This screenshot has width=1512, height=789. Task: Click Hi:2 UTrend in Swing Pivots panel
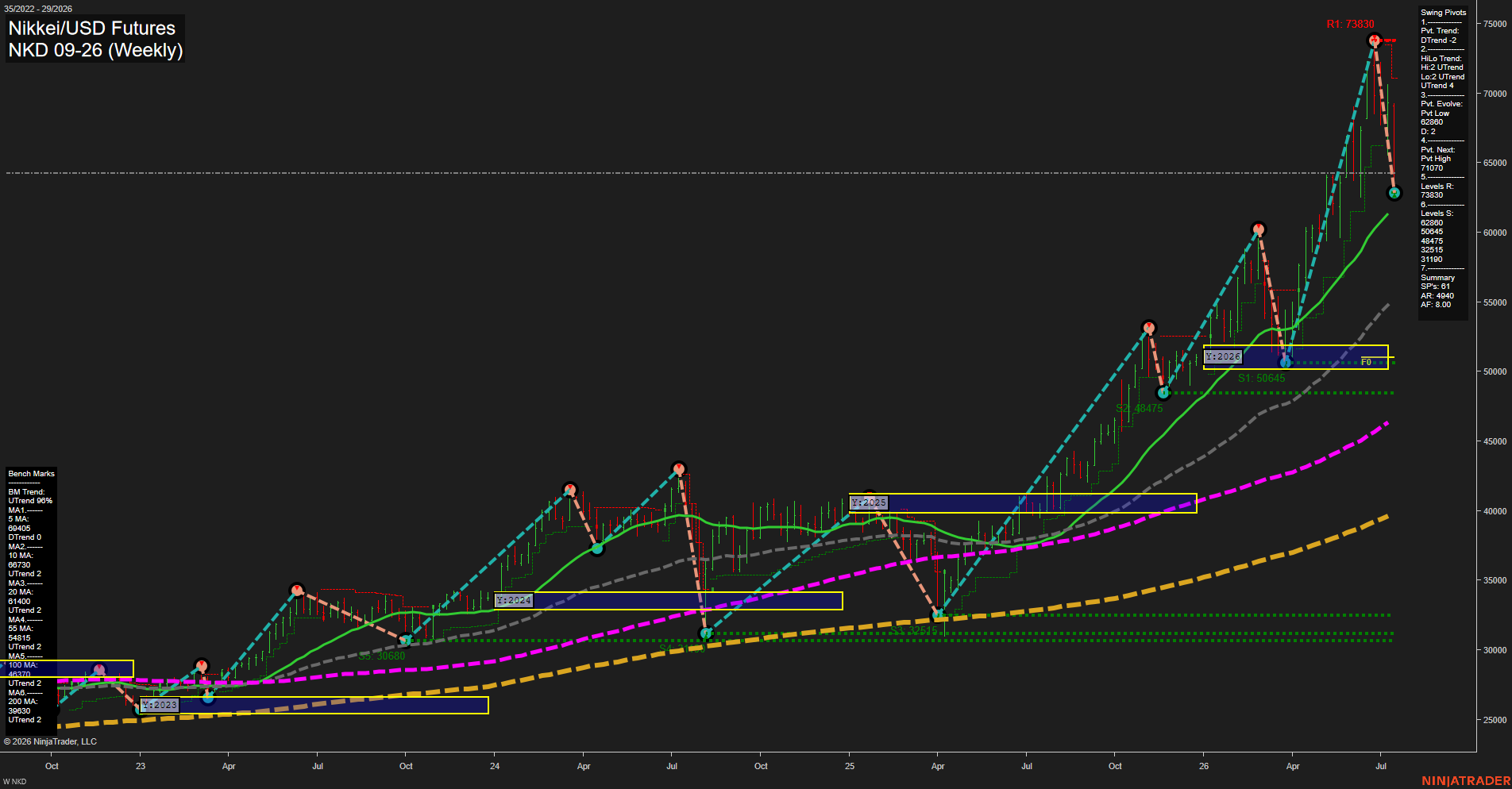[x=1441, y=67]
